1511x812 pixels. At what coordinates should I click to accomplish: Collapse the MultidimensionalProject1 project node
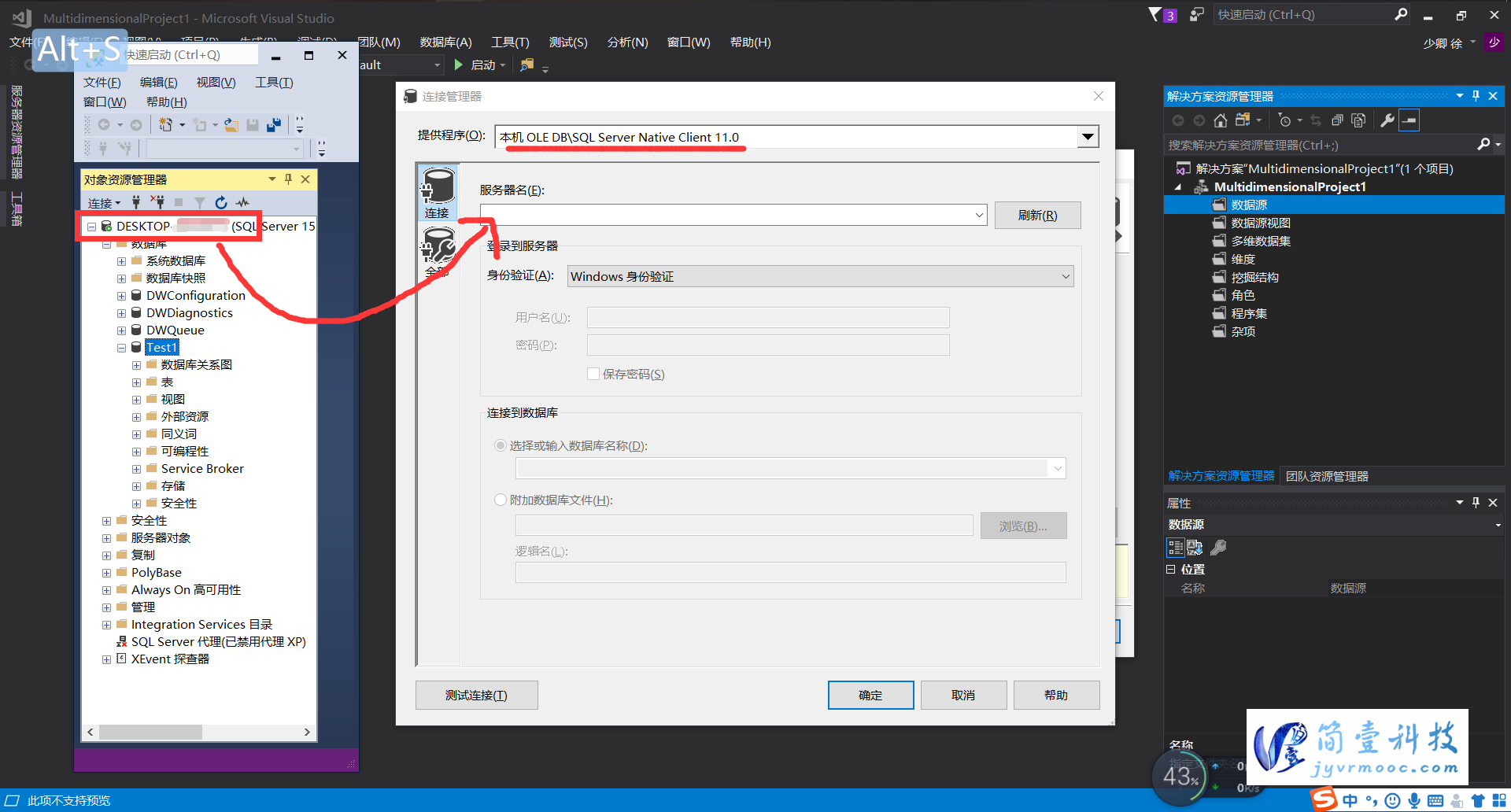pyautogui.click(x=1178, y=187)
